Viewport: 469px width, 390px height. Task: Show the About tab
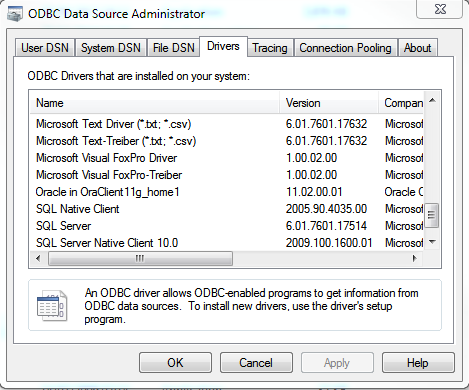pyautogui.click(x=417, y=48)
